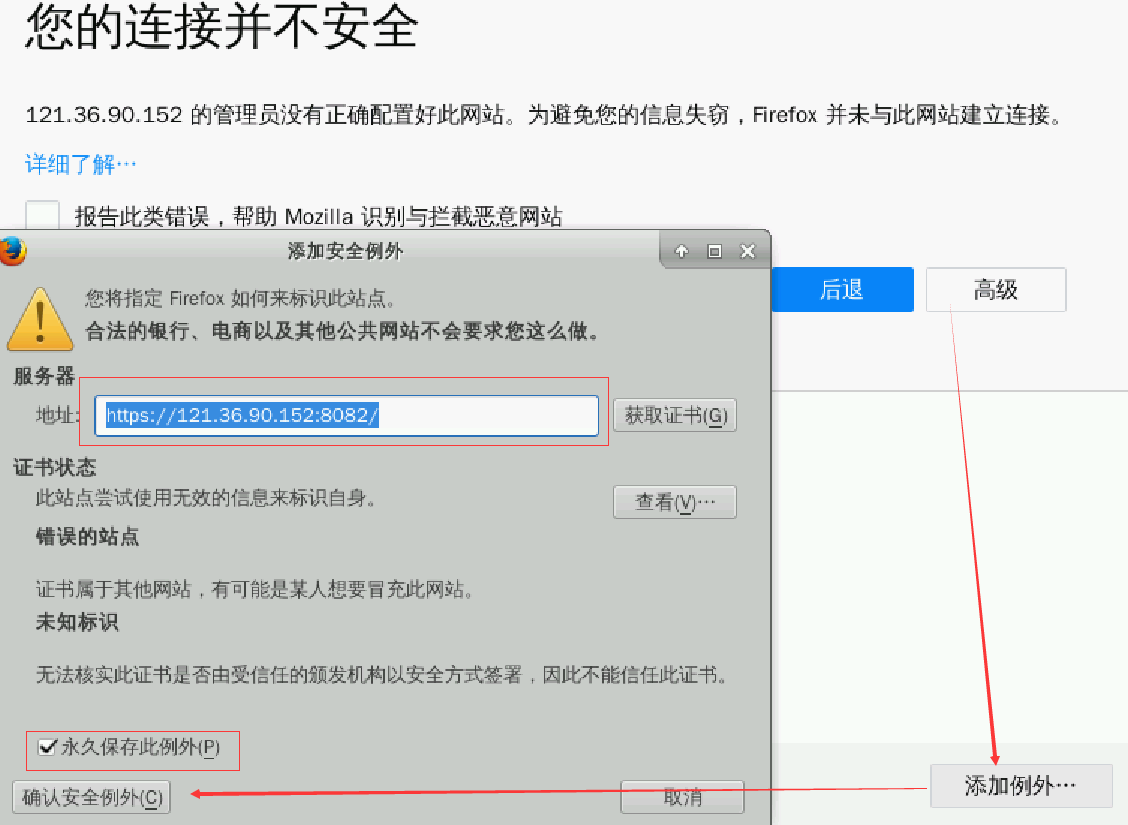This screenshot has height=825, width=1128.
Task: Click the server address URL field
Action: [x=346, y=416]
